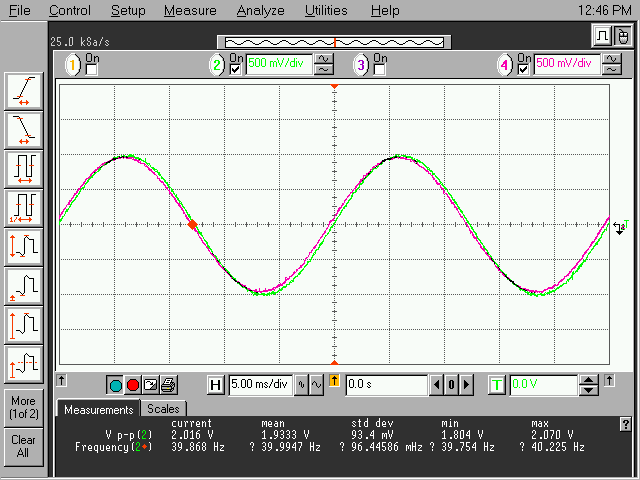Select the V max measurement icon
Image resolution: width=640 pixels, height=480 pixels.
(24, 326)
